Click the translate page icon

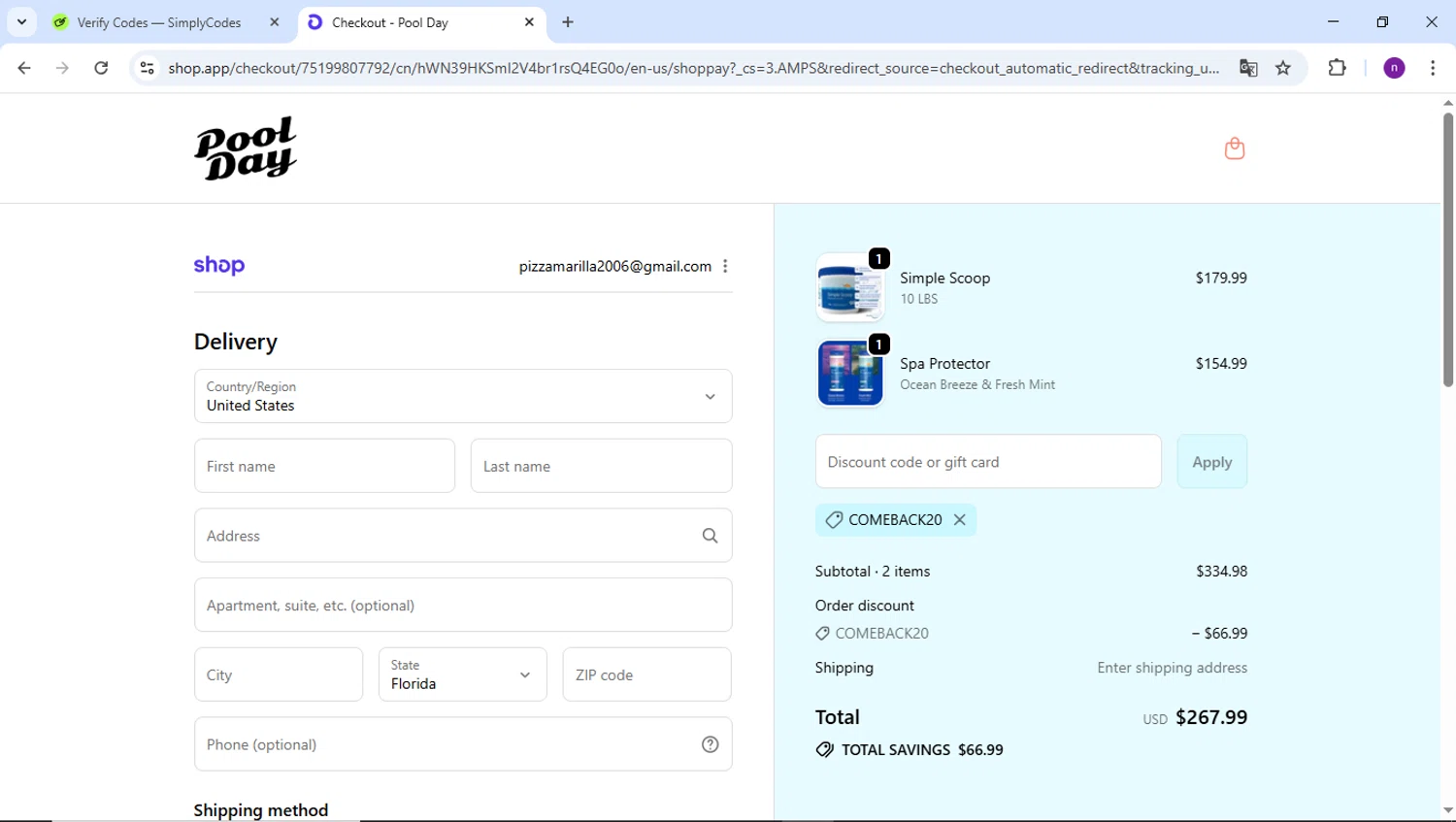[x=1248, y=68]
